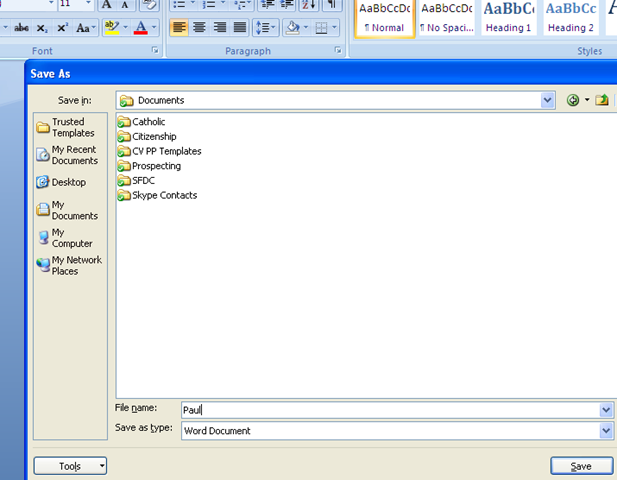Expand the File name history dropdown
The height and width of the screenshot is (480, 617).
tap(606, 410)
